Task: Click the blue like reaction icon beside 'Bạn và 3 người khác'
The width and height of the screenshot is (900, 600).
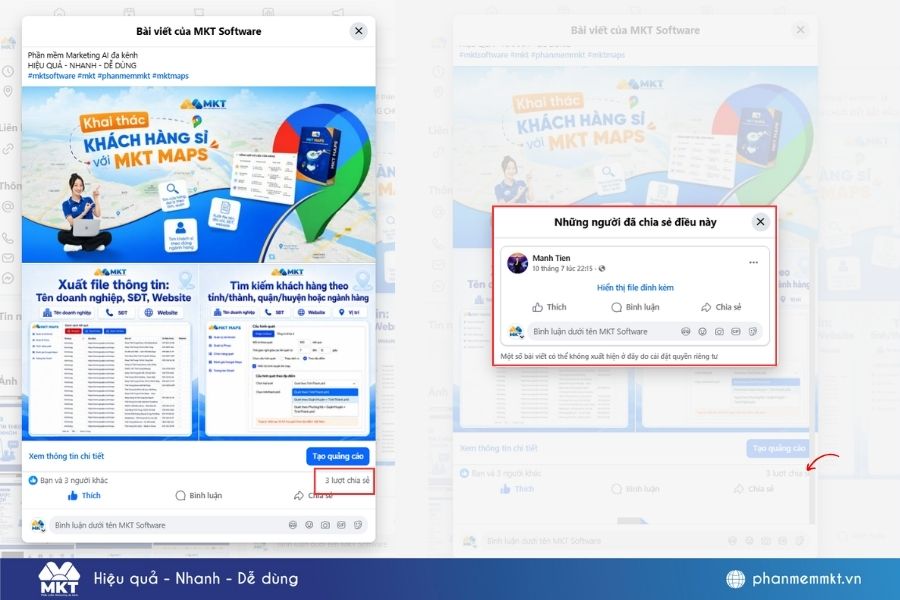Action: pyautogui.click(x=33, y=480)
